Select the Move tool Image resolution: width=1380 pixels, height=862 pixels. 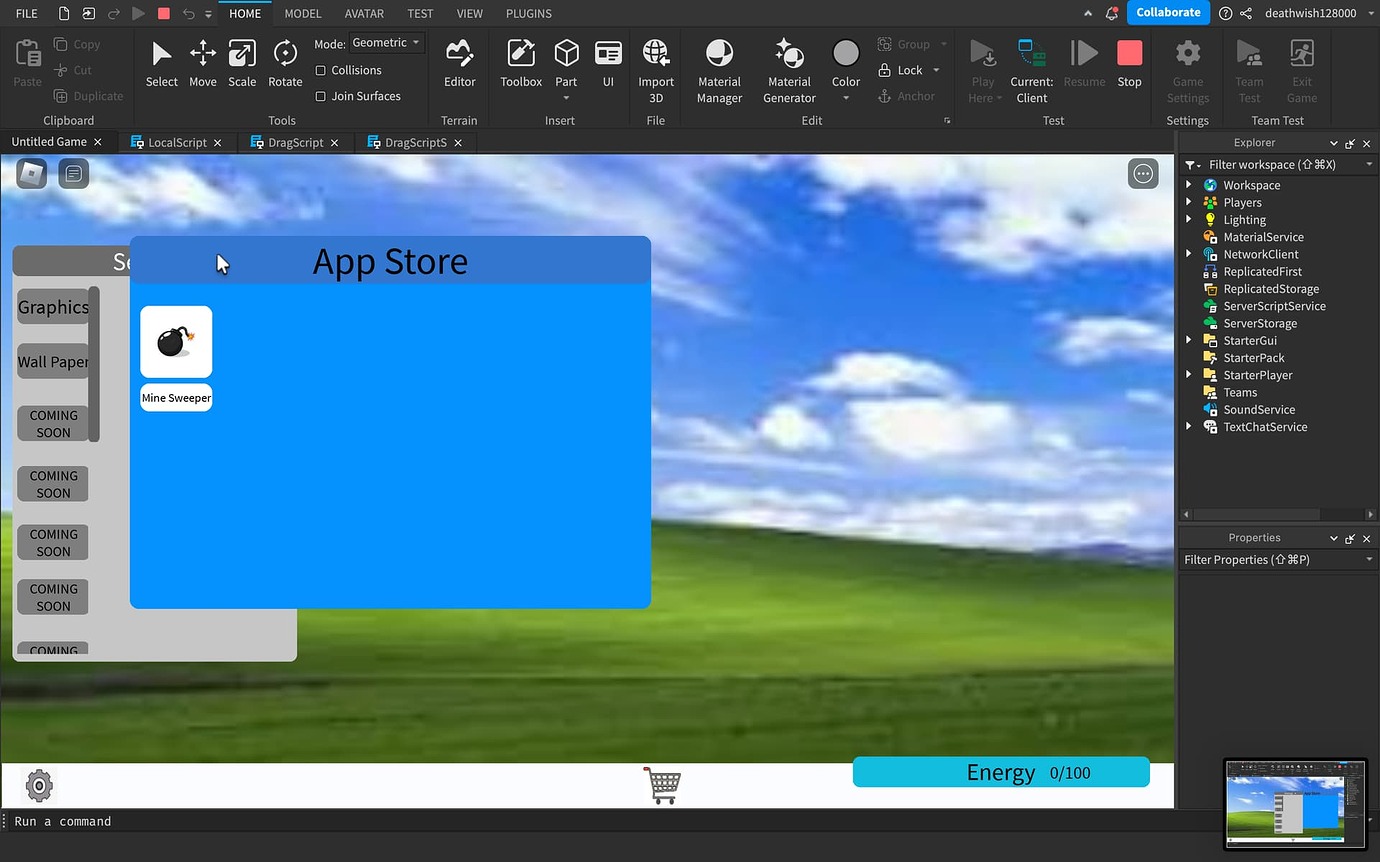203,62
